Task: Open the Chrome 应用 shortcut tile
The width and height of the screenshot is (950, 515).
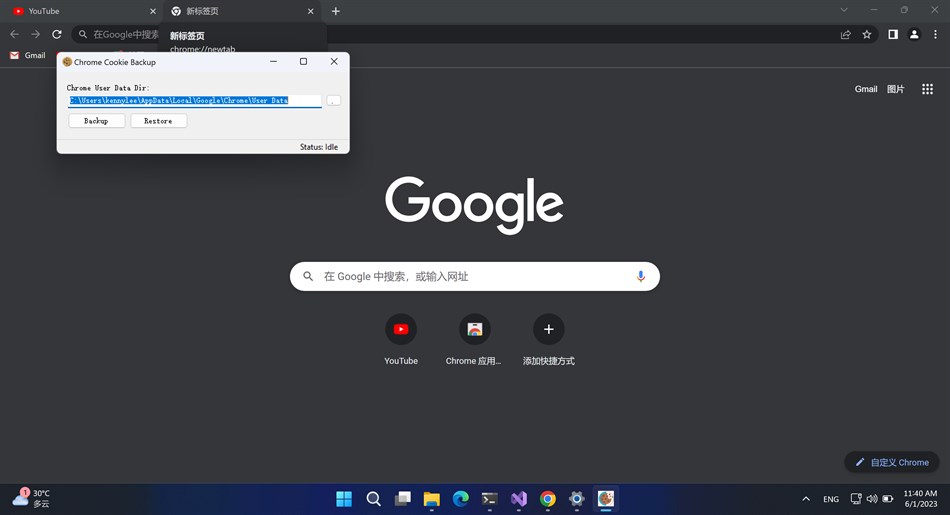Action: [474, 339]
